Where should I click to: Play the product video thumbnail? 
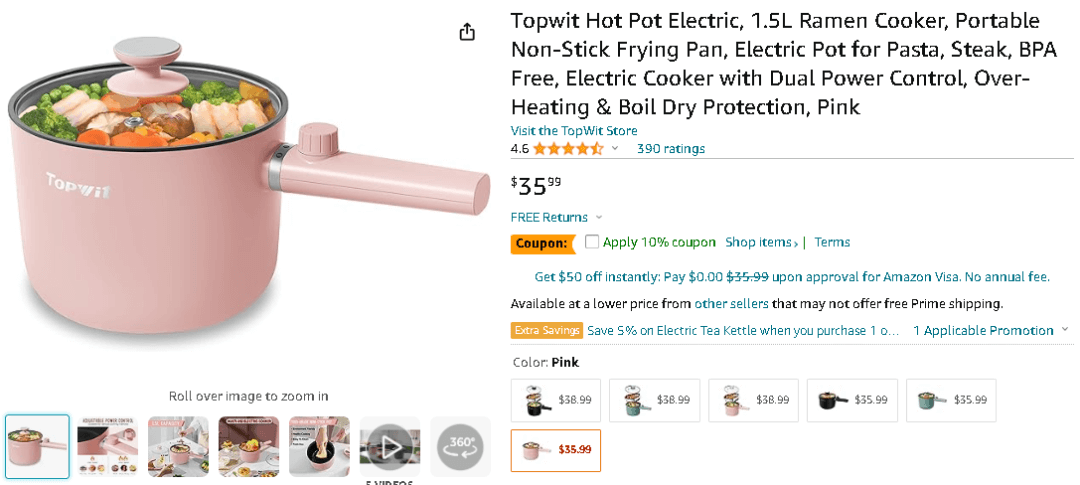point(390,446)
